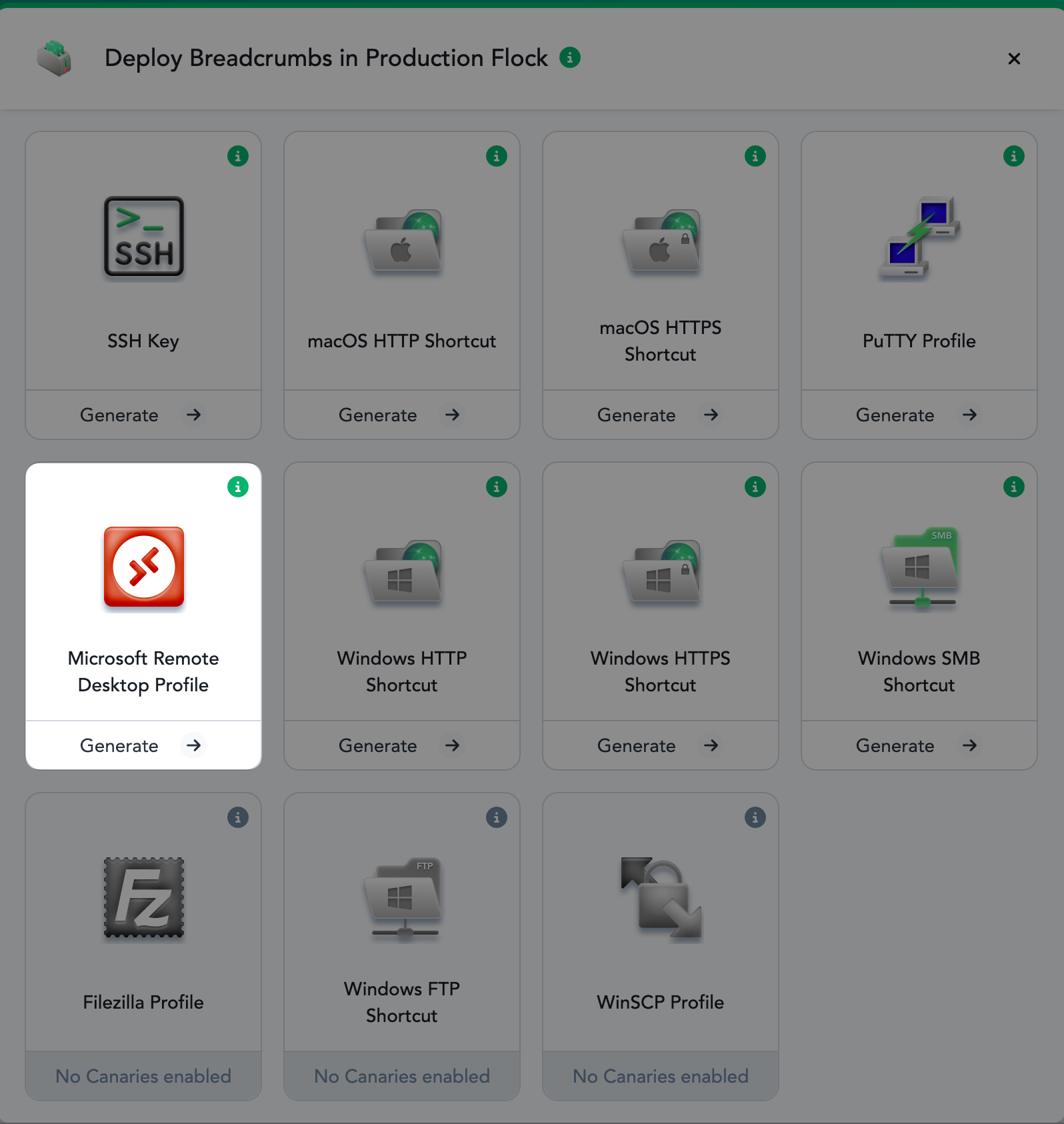Open info for macOS HTTPS Shortcut
Image resolution: width=1064 pixels, height=1124 pixels.
tap(755, 156)
